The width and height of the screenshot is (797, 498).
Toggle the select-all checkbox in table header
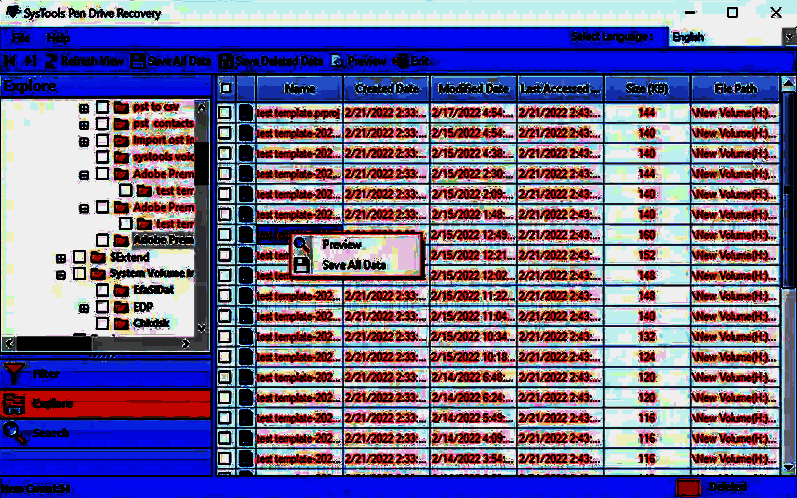[x=225, y=88]
